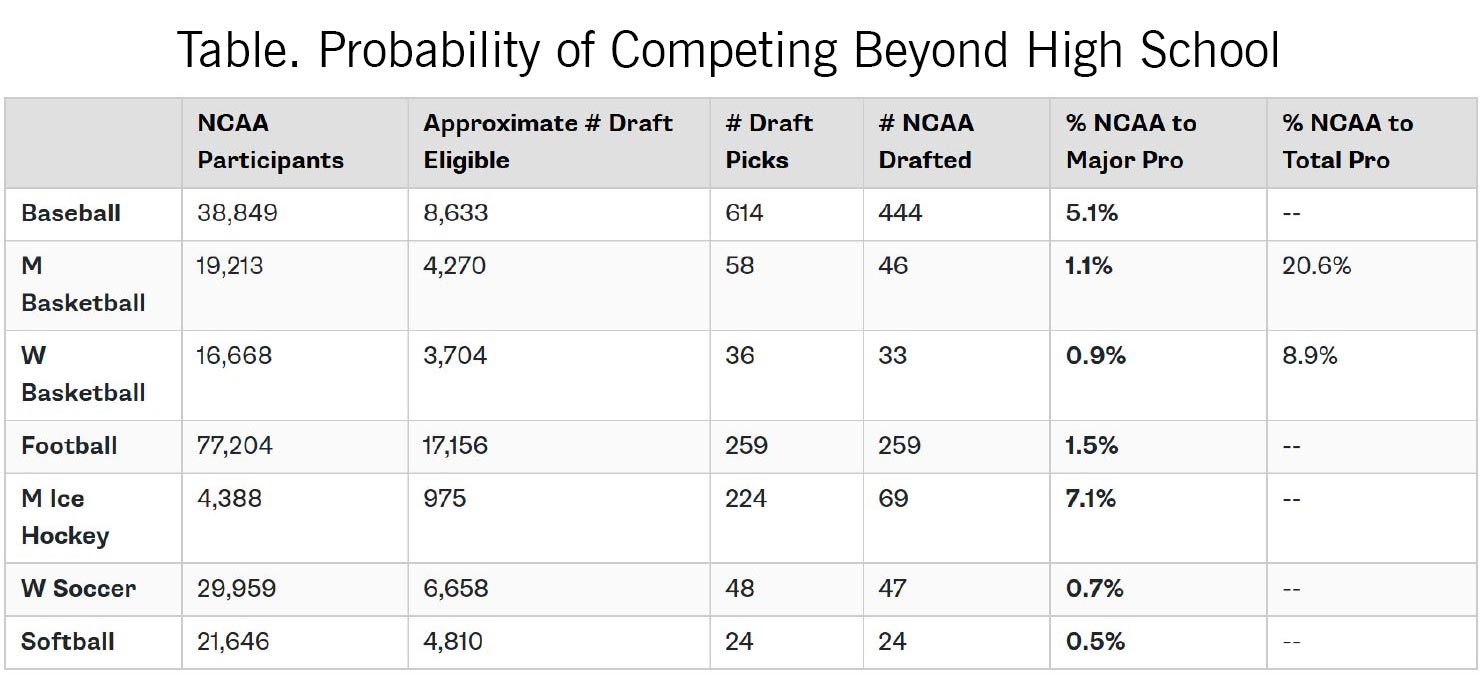Select the 7.1% Major Pro cell
This screenshot has height=675, width=1482.
point(1091,499)
